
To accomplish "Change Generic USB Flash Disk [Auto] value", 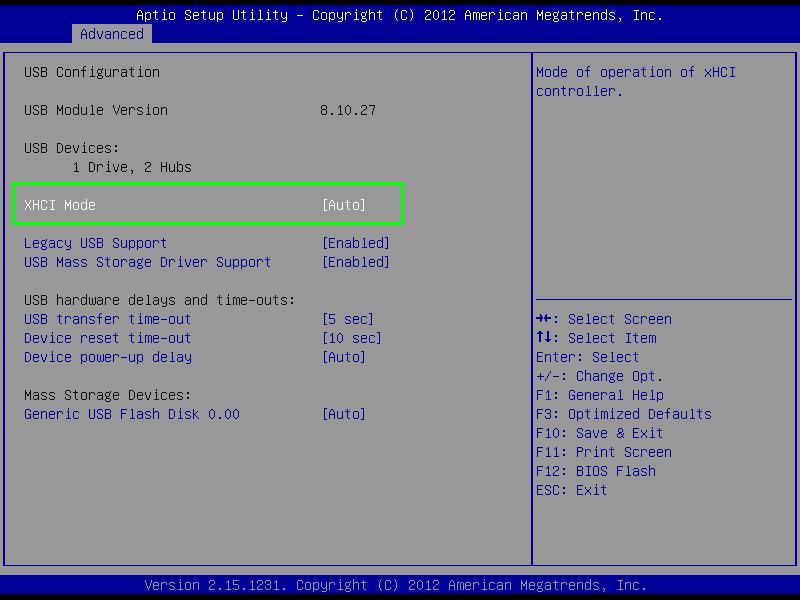I will point(344,414).
